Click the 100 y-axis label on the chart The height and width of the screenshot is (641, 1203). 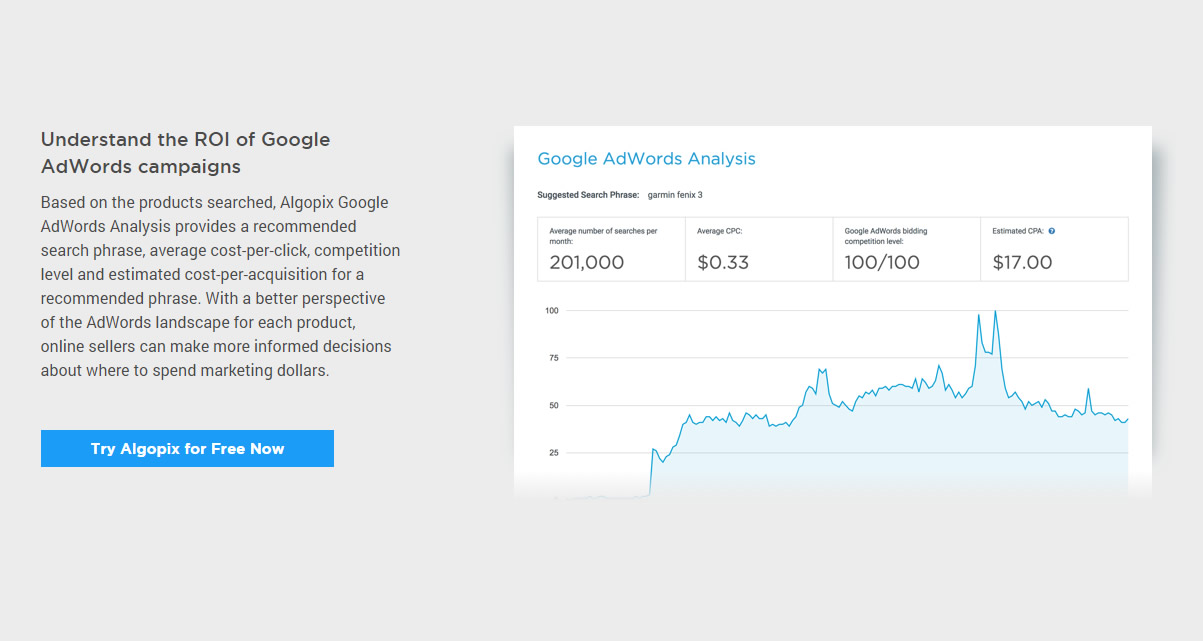(x=551, y=311)
